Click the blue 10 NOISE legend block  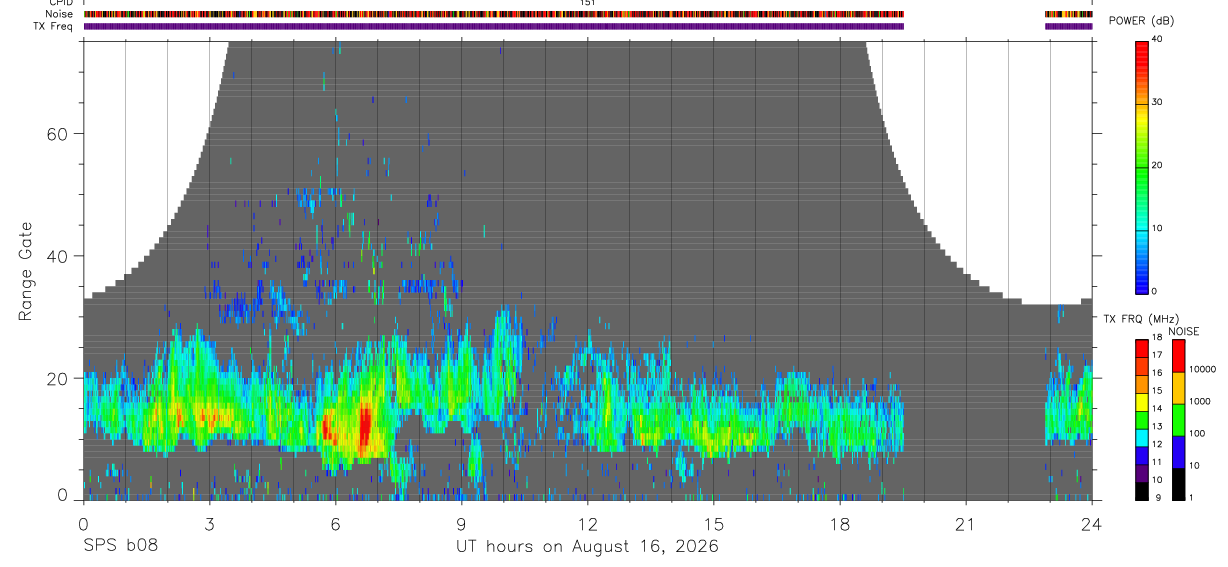pyautogui.click(x=1178, y=452)
